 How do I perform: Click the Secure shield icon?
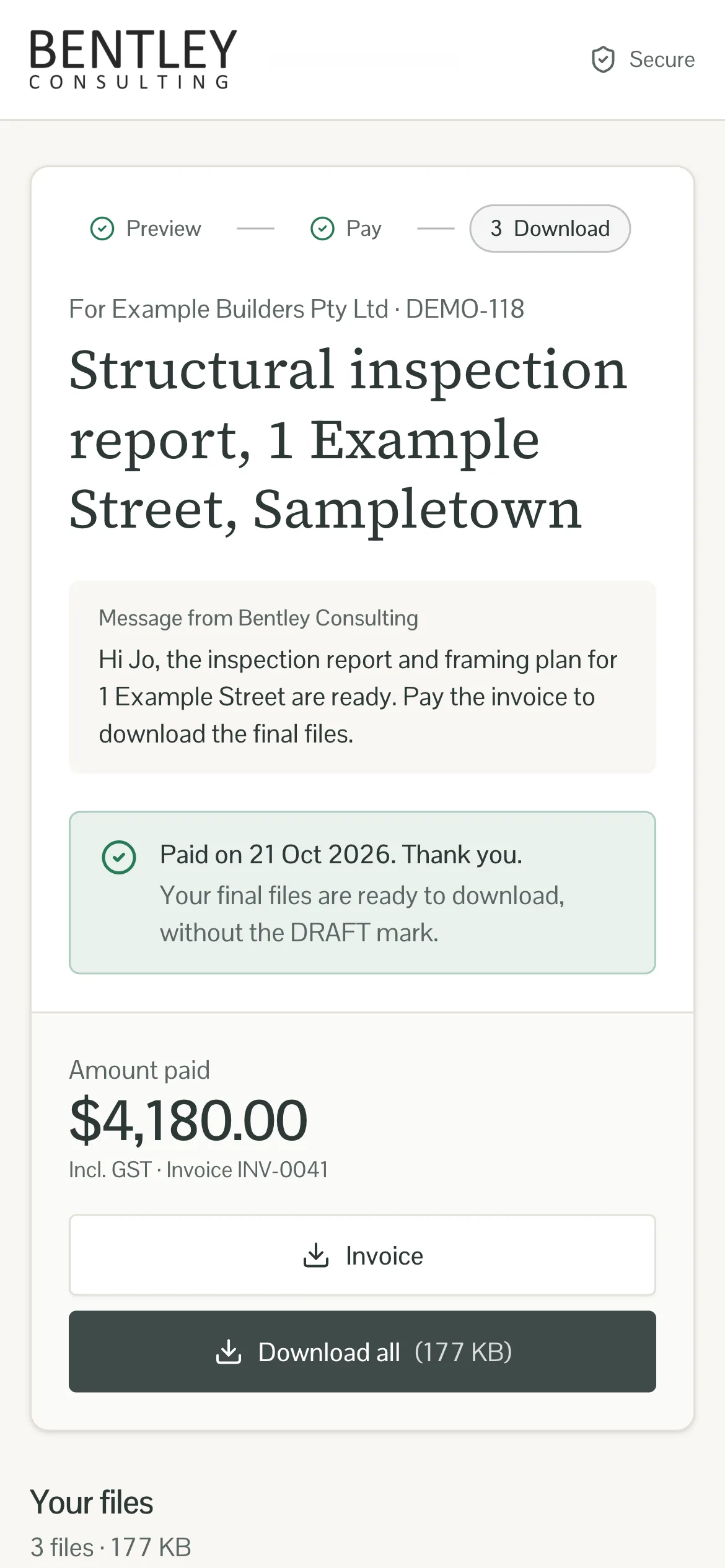[603, 59]
